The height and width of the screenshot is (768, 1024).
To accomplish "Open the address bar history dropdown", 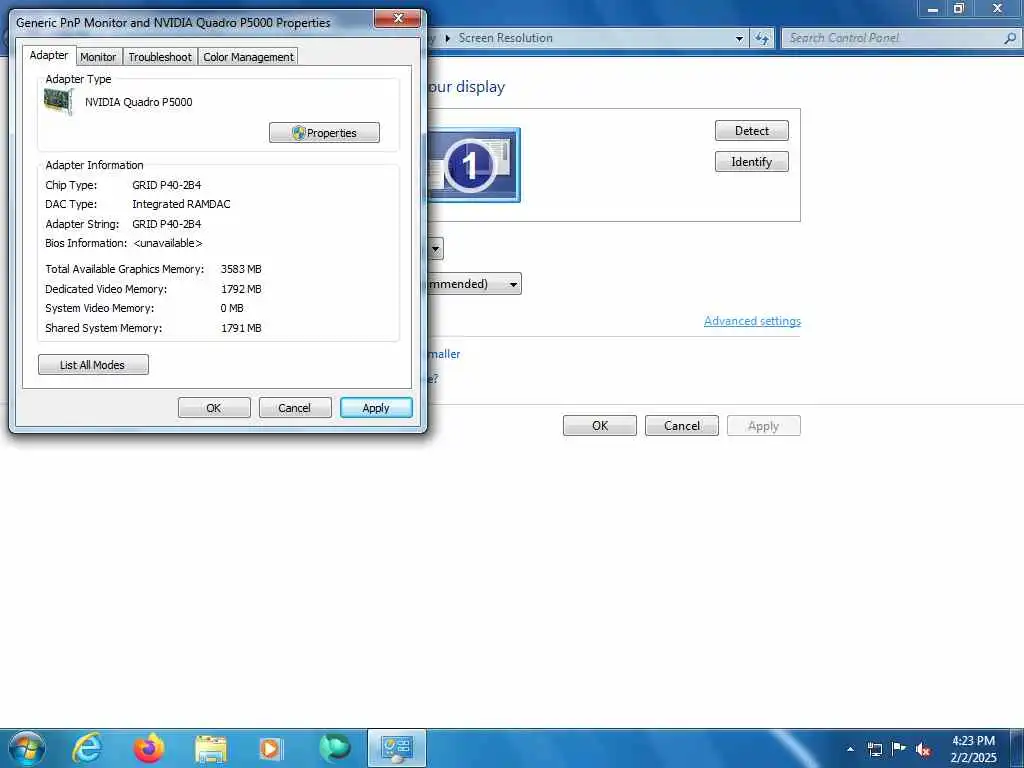I will (x=739, y=39).
